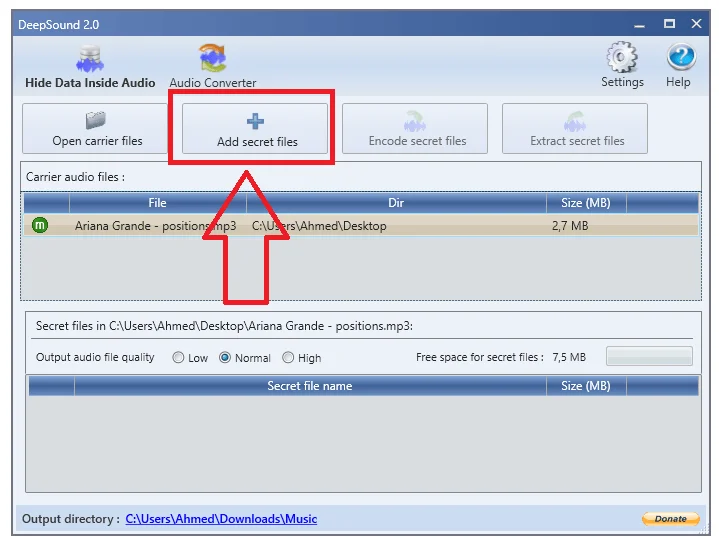Open Help question mark icon
Viewport: 719px width, 538px height.
(x=678, y=65)
